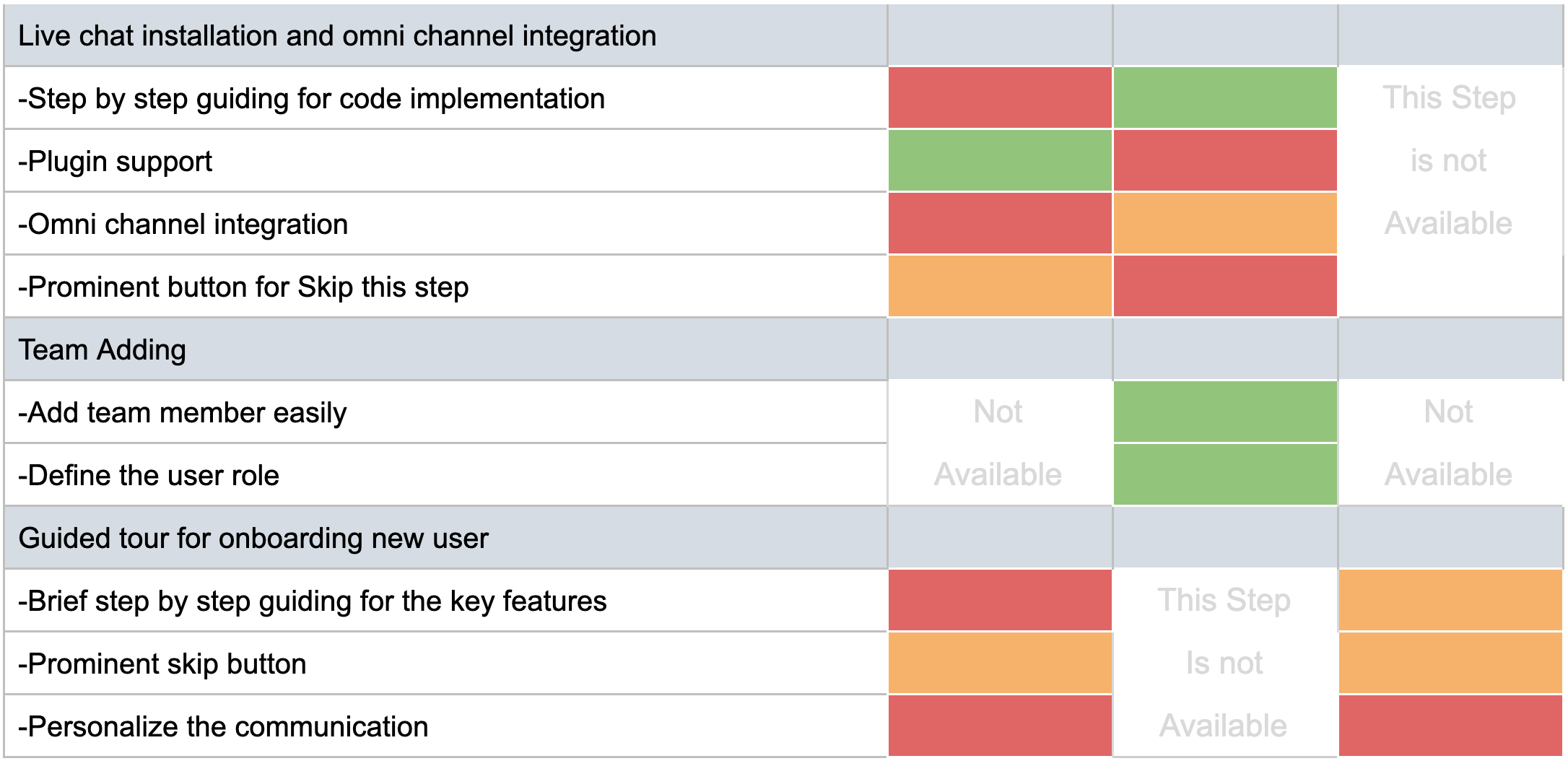The width and height of the screenshot is (1568, 761).
Task: Click green cell in "Add team member easily" row
Action: click(x=1224, y=412)
